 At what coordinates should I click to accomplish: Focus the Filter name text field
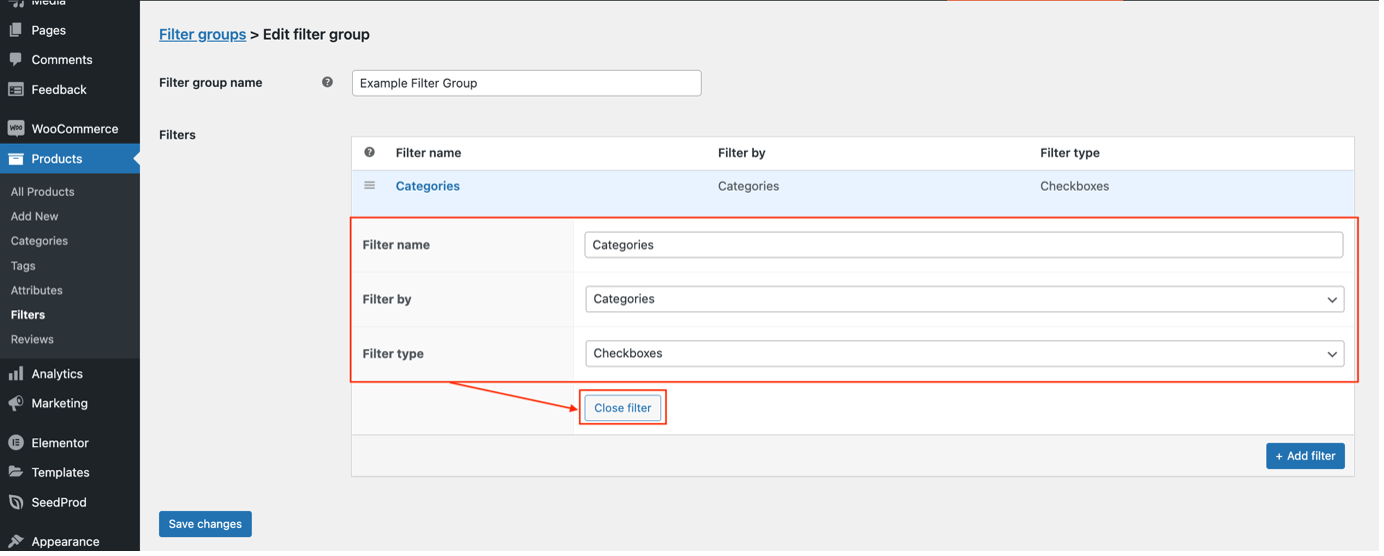click(x=964, y=245)
